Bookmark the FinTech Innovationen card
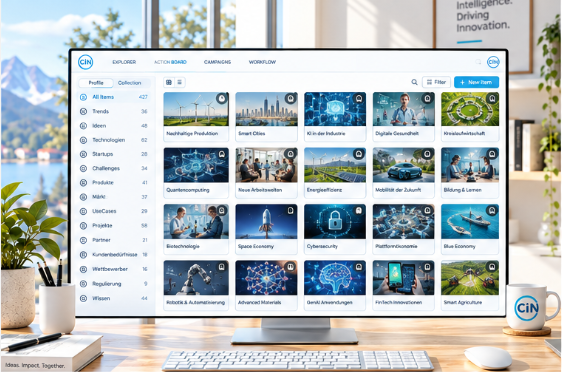Viewport: 562px width, 372px height. tap(427, 267)
